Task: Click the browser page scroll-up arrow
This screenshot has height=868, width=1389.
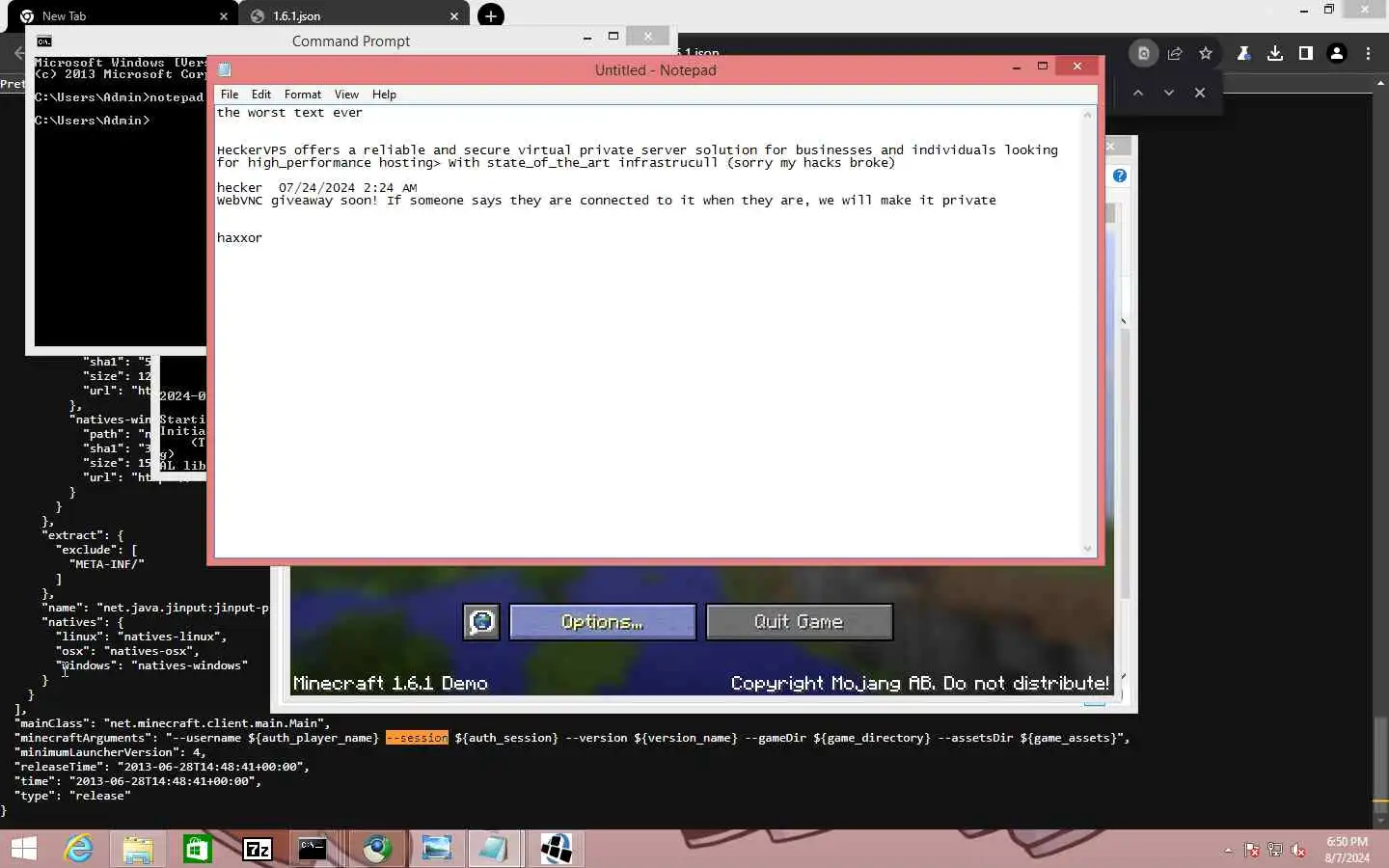Action: click(1381, 85)
